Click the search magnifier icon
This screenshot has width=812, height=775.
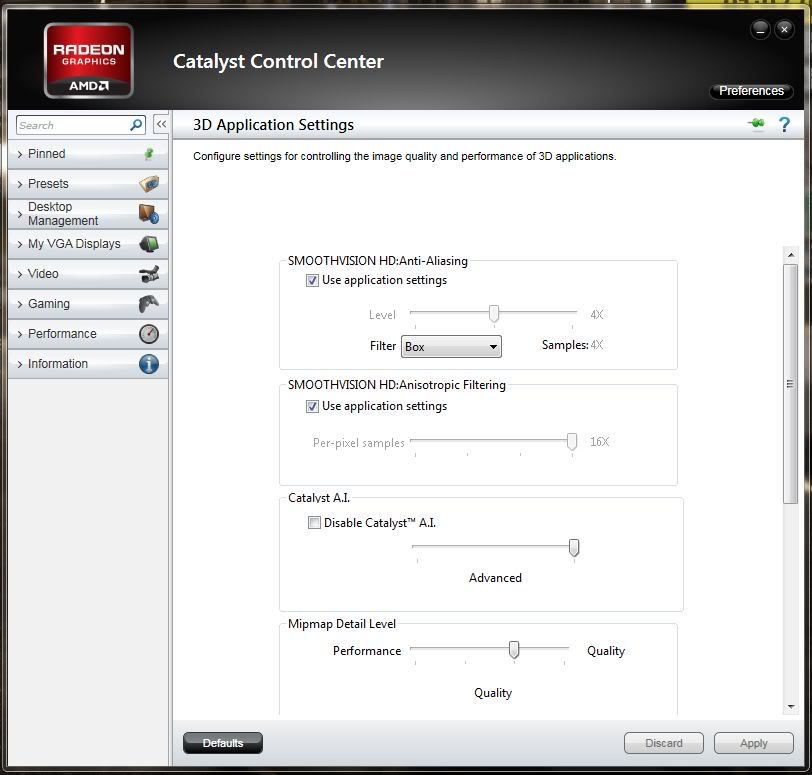(x=136, y=125)
